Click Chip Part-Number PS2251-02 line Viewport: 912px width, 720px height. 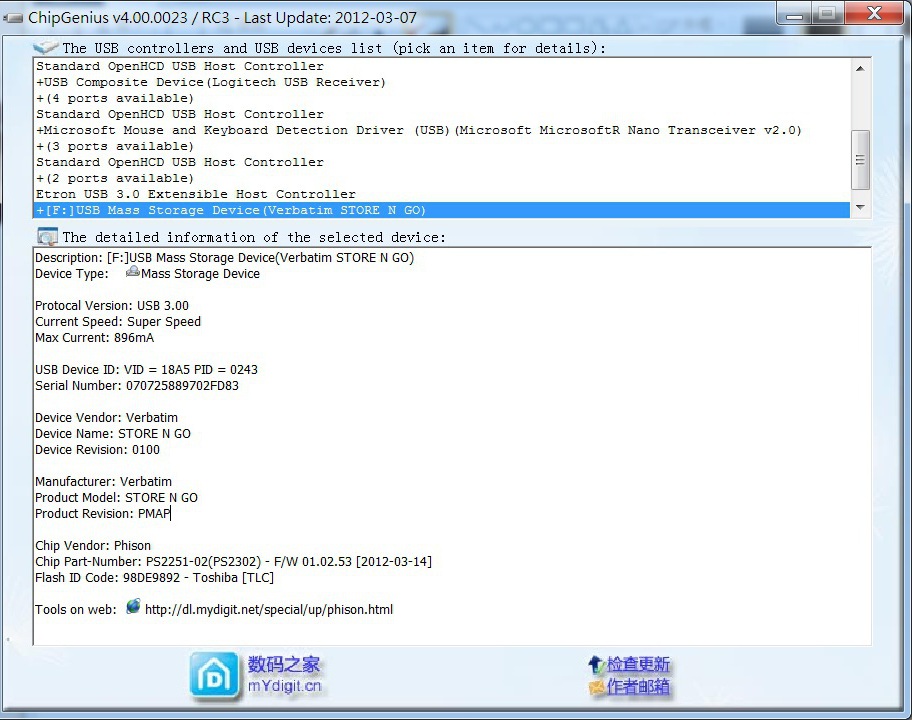(233, 562)
